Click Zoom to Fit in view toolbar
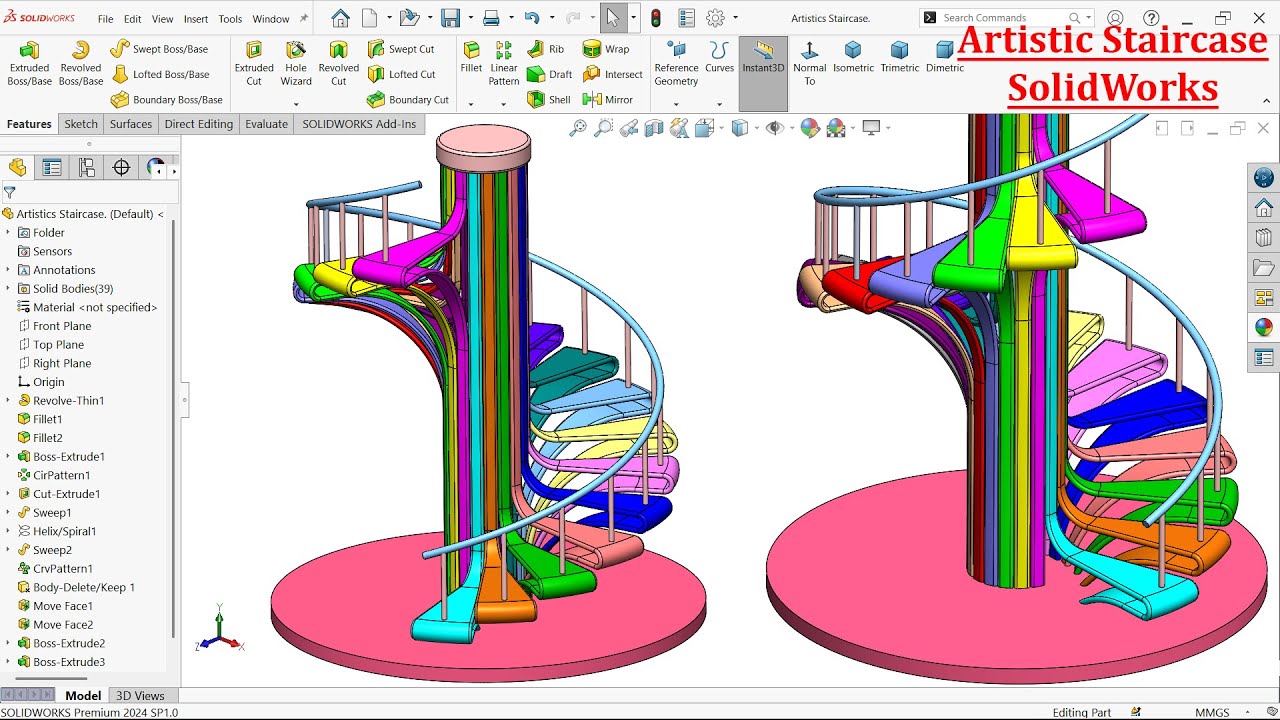Viewport: 1280px width, 720px height. (578, 128)
